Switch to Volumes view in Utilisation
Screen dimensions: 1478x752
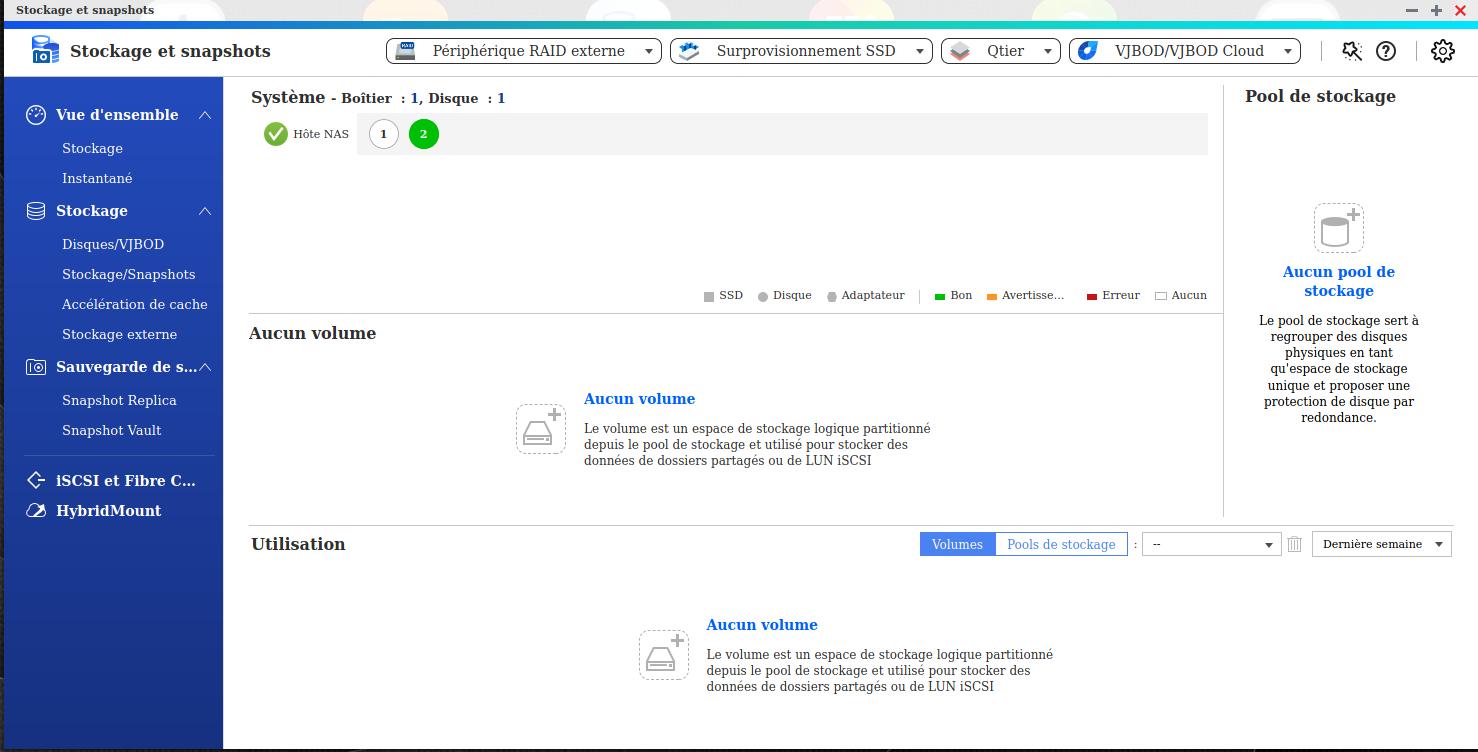(x=957, y=544)
